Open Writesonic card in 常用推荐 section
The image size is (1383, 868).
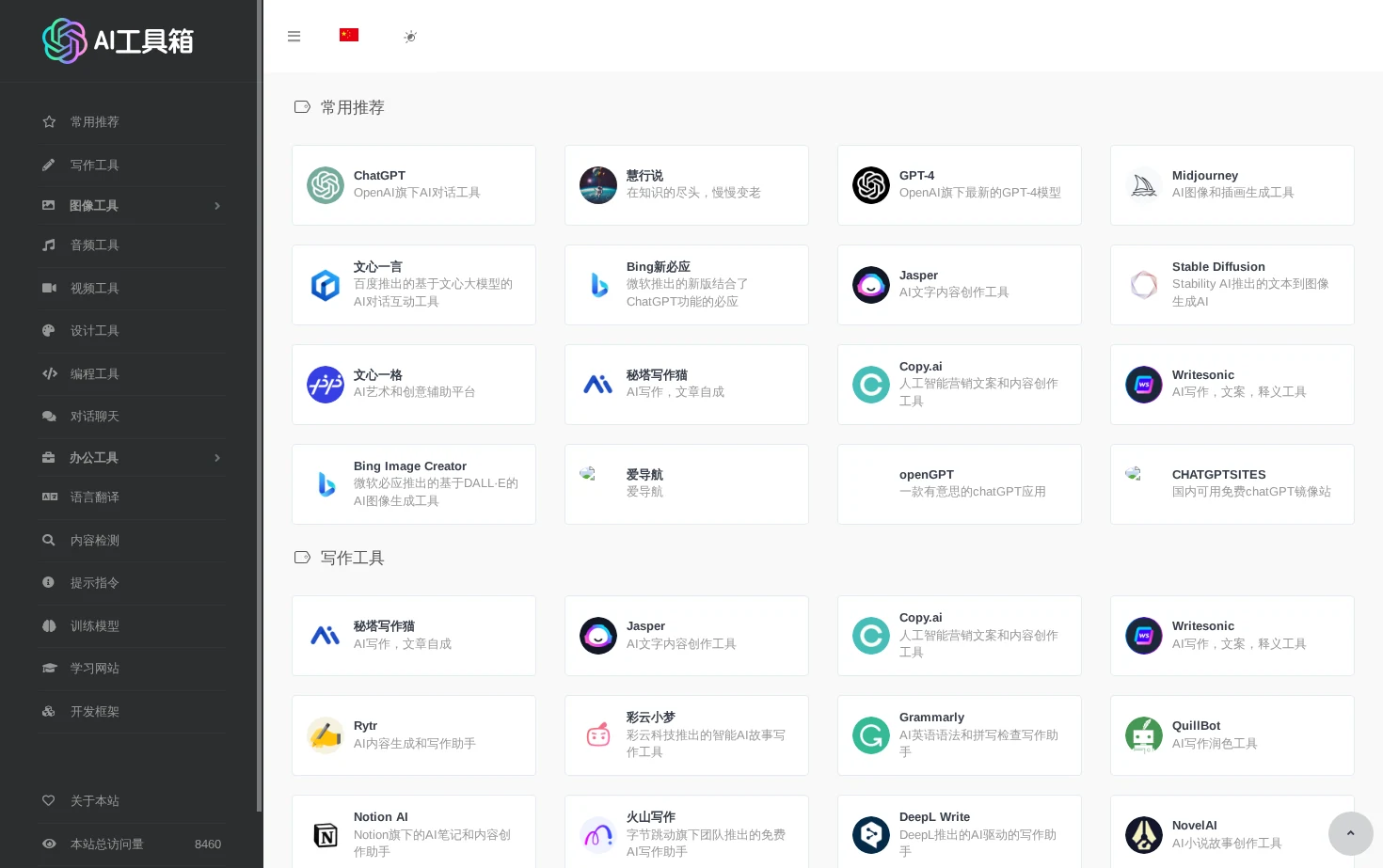1232,385
